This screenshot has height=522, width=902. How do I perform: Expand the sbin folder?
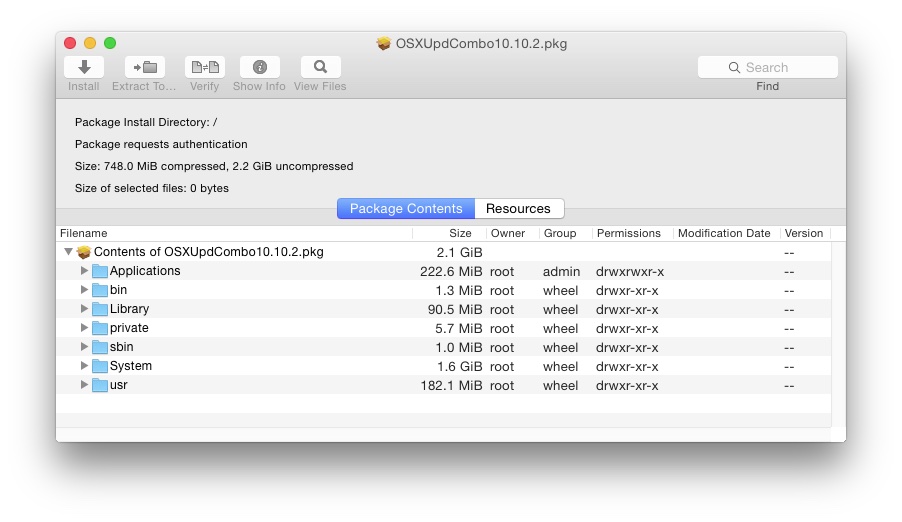(x=84, y=346)
